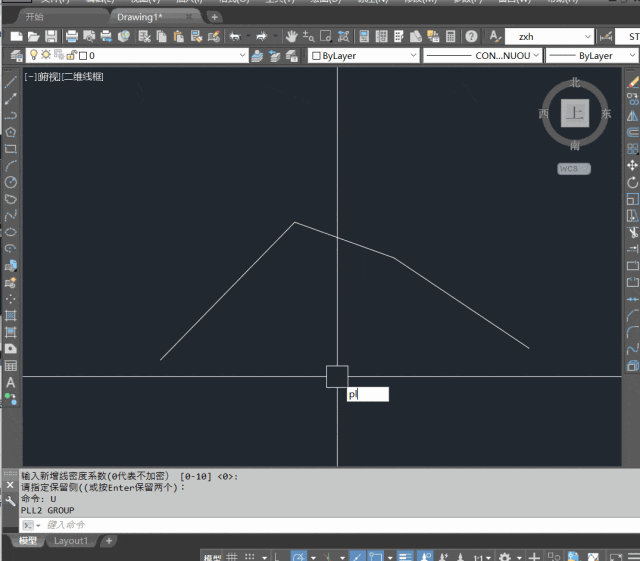
Task: Open Help with the question mark icon
Action: pos(471,37)
